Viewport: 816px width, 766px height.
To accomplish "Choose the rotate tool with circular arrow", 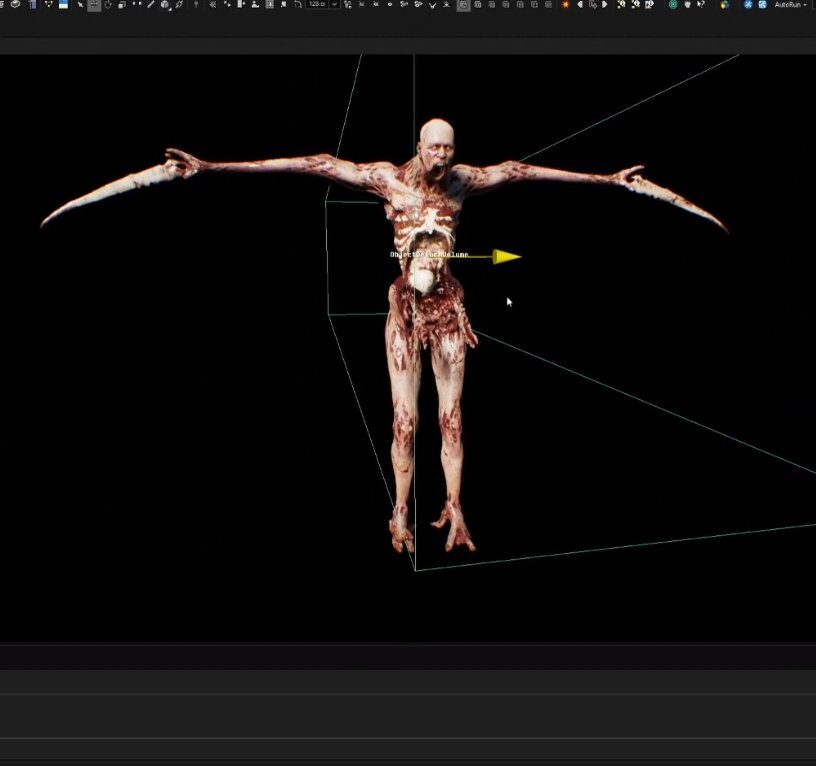I will (108, 5).
